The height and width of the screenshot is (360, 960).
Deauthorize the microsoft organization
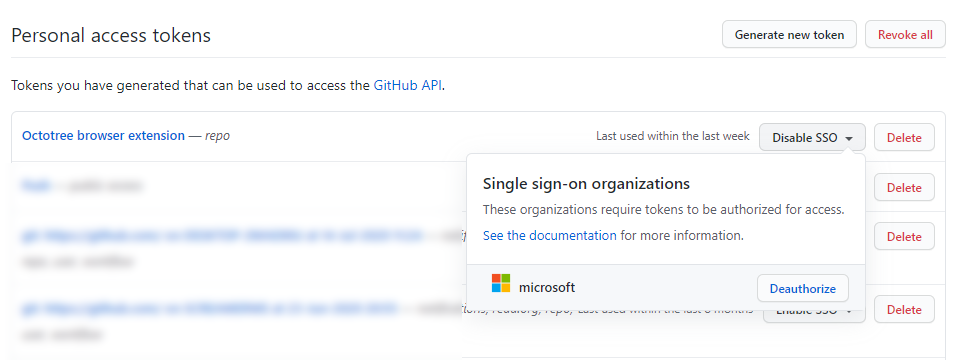point(803,288)
